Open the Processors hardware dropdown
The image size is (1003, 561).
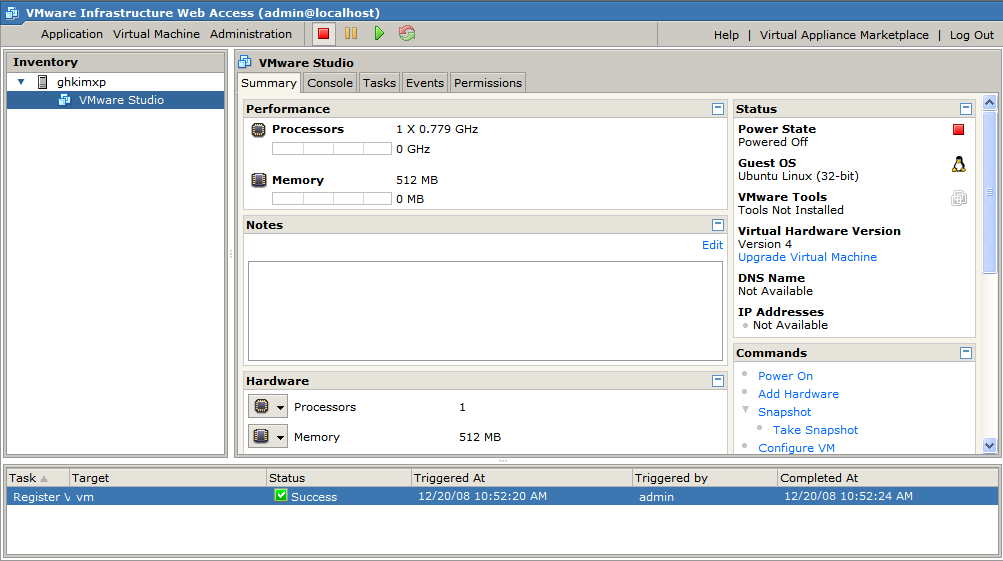267,406
